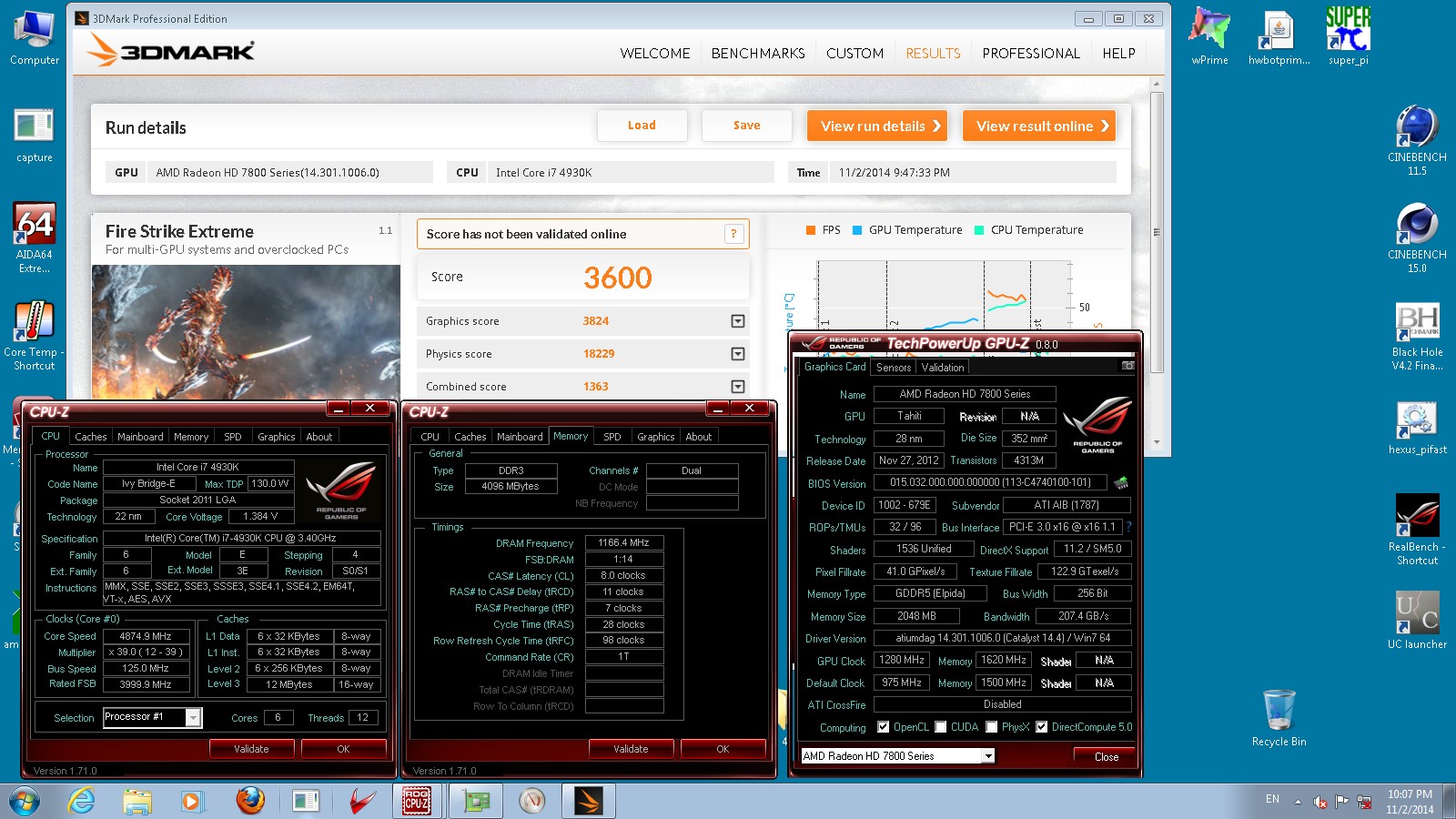Open Core Temp shortcut on desktop
This screenshot has height=819, width=1456.
pos(35,335)
